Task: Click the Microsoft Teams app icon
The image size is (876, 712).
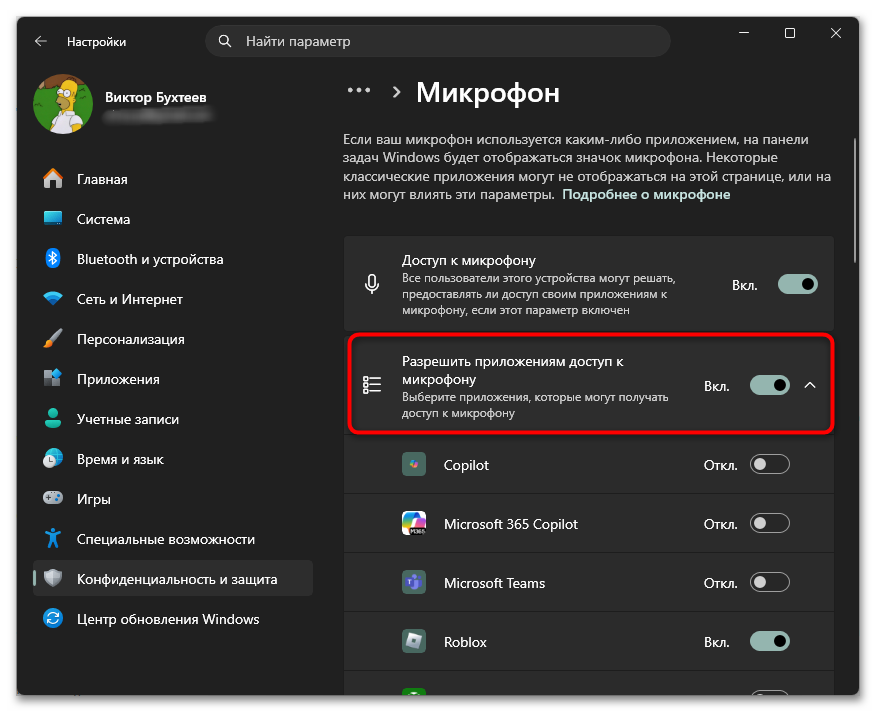Action: click(414, 582)
